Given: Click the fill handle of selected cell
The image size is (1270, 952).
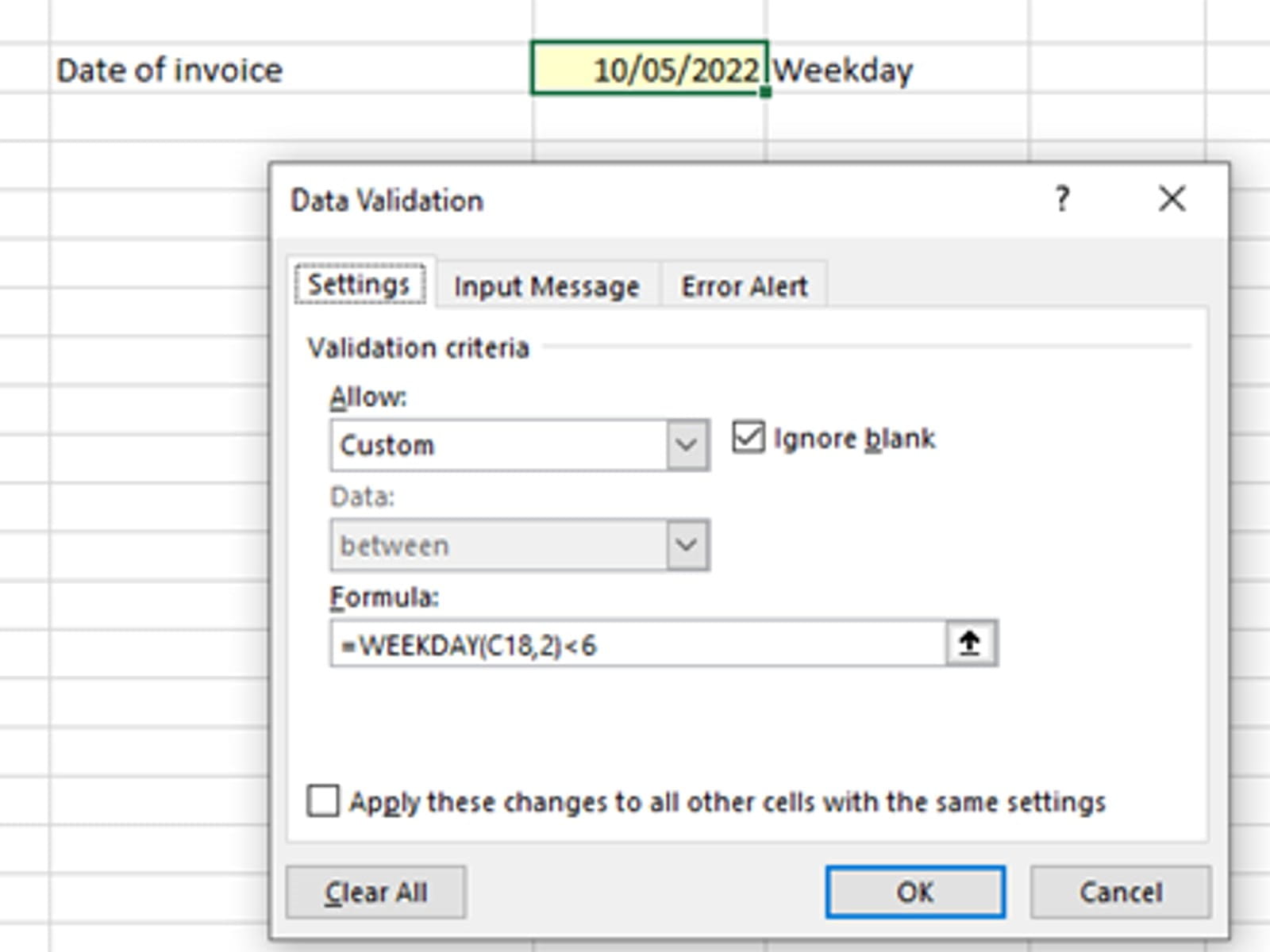Looking at the screenshot, I should click(765, 93).
